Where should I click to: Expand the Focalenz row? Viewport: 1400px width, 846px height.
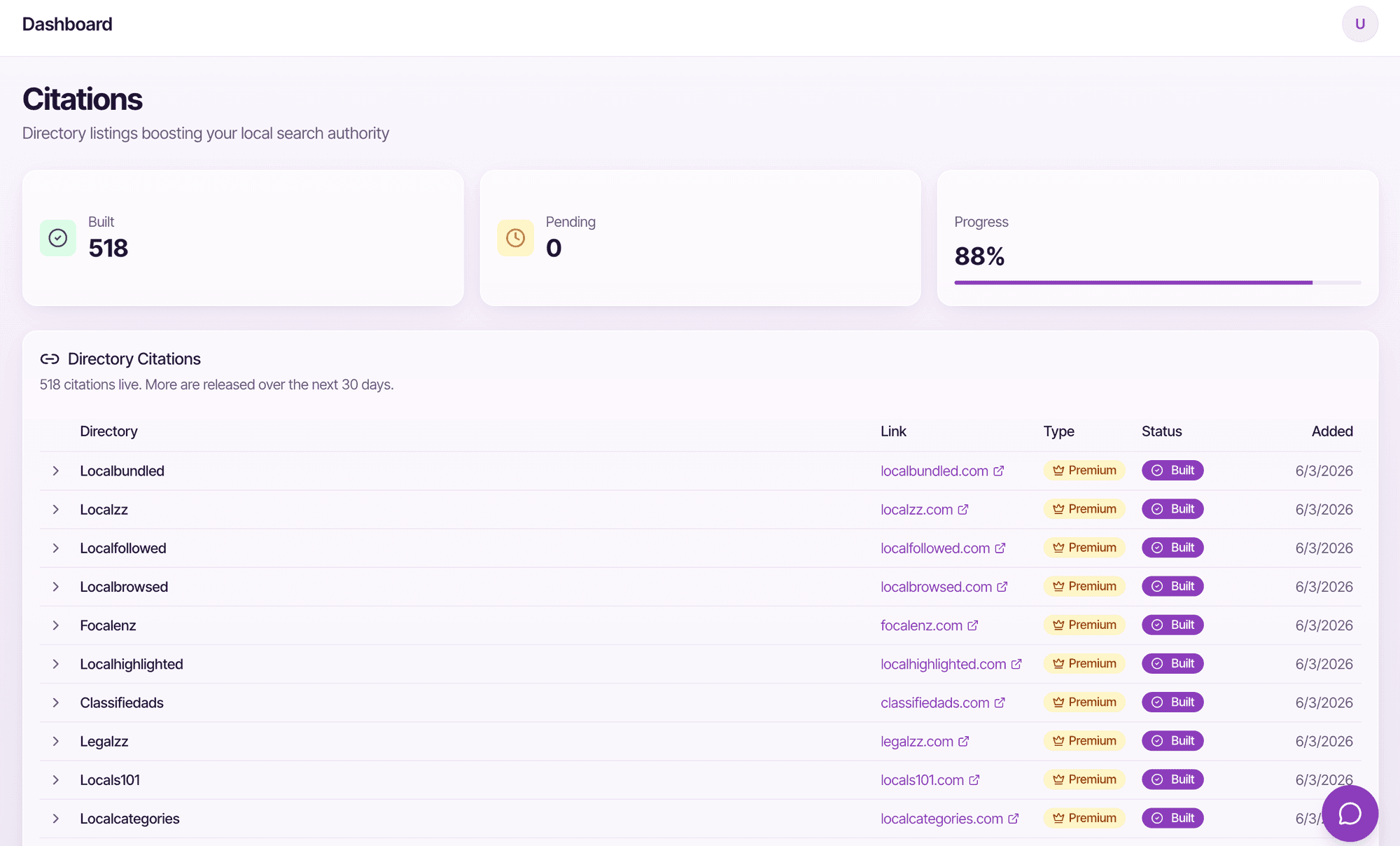tap(55, 625)
